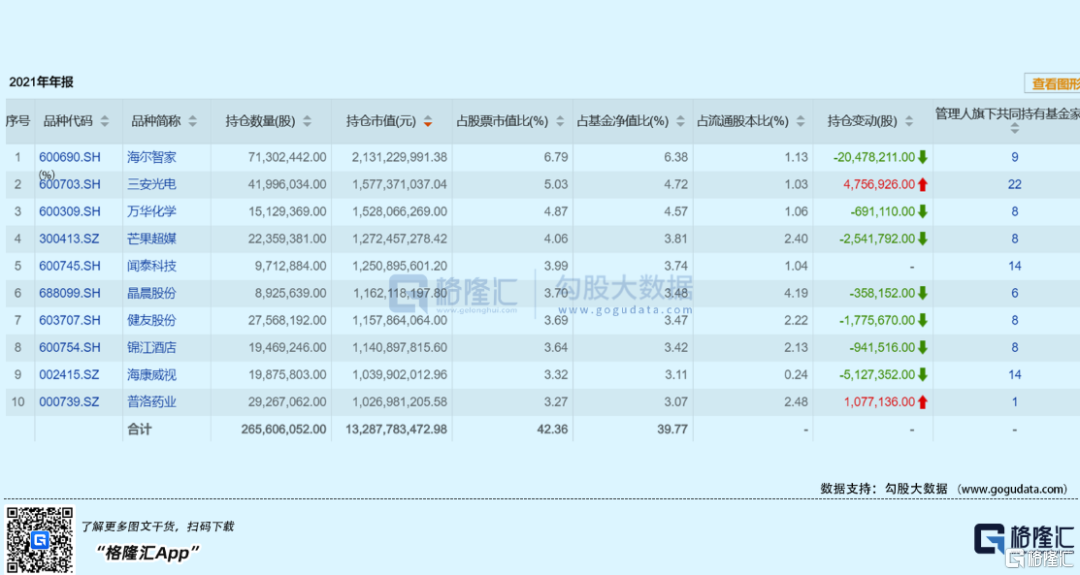Click the QR code for 格隆汇App
Screen dimensions: 1080x575
[x=39, y=539]
